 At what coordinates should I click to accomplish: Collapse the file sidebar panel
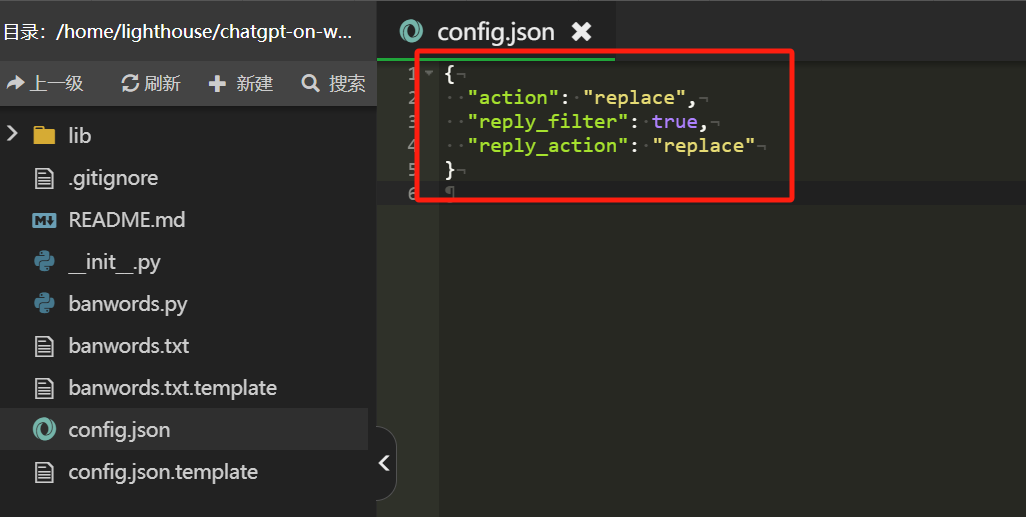click(x=384, y=463)
